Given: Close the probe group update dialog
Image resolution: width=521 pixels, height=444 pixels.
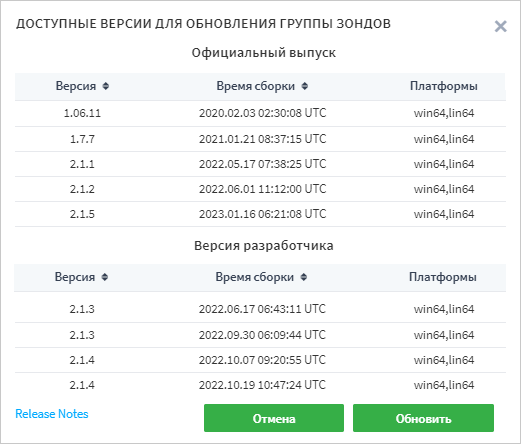Looking at the screenshot, I should point(500,26).
